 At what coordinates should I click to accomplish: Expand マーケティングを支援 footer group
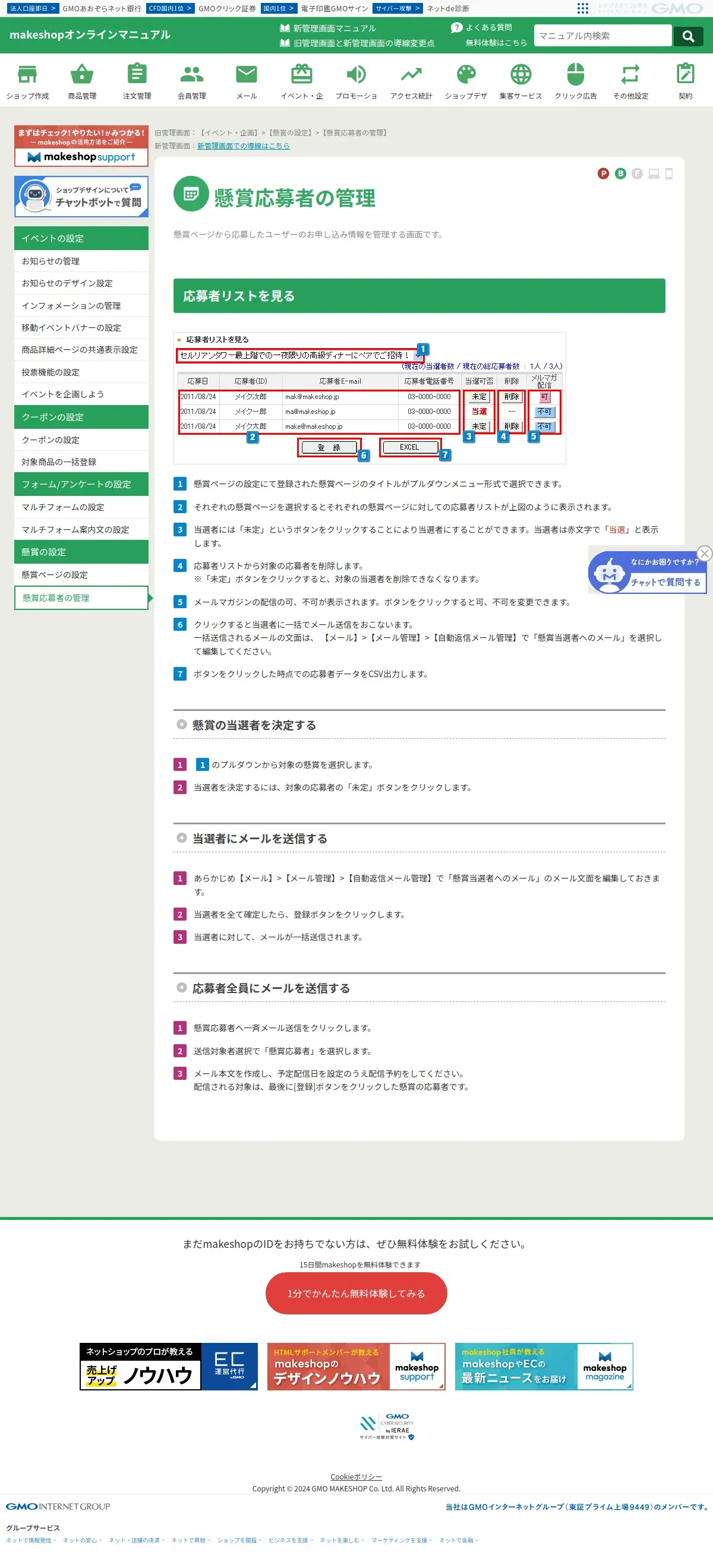click(401, 1540)
